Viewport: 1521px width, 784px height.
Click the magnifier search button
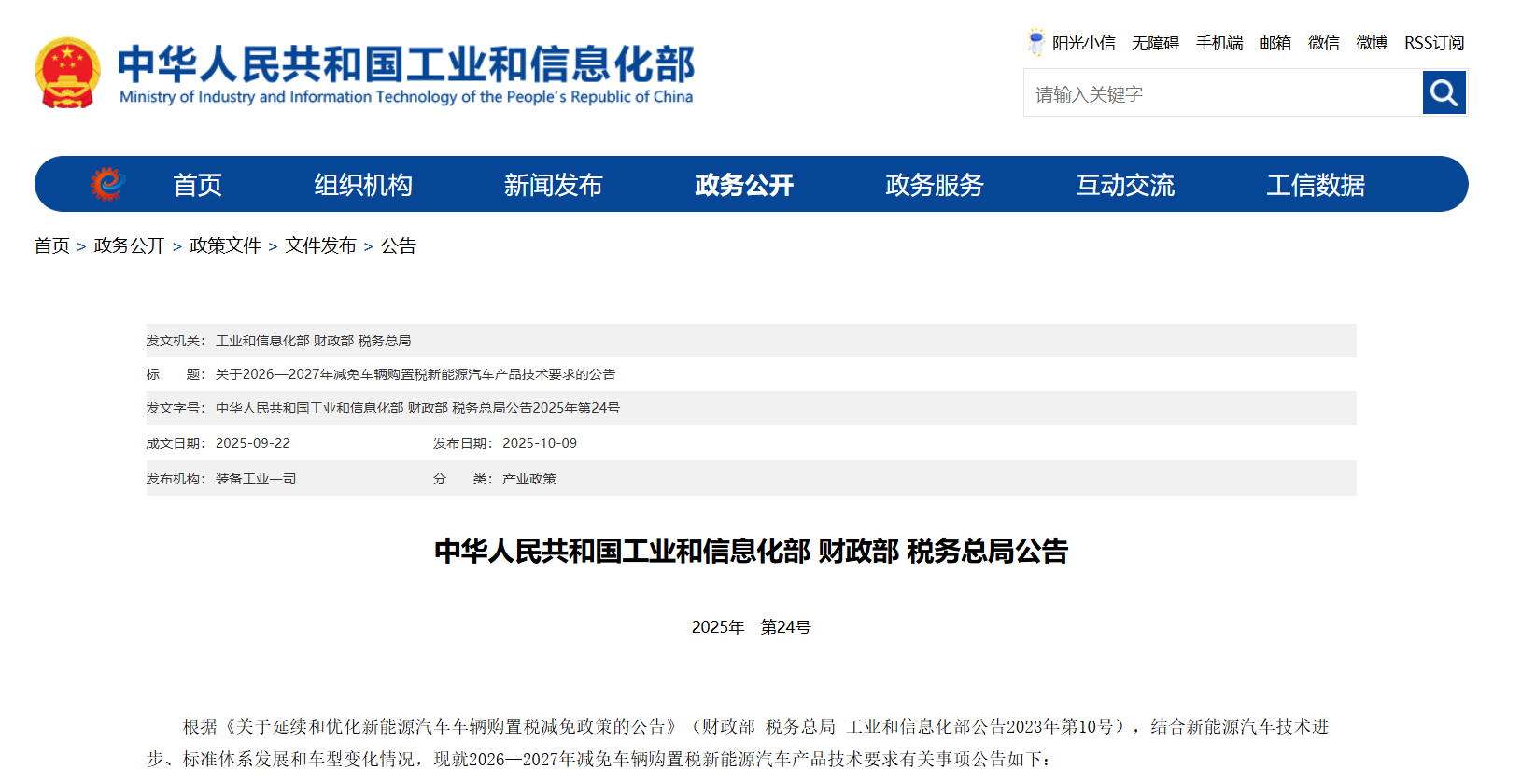pos(1444,92)
